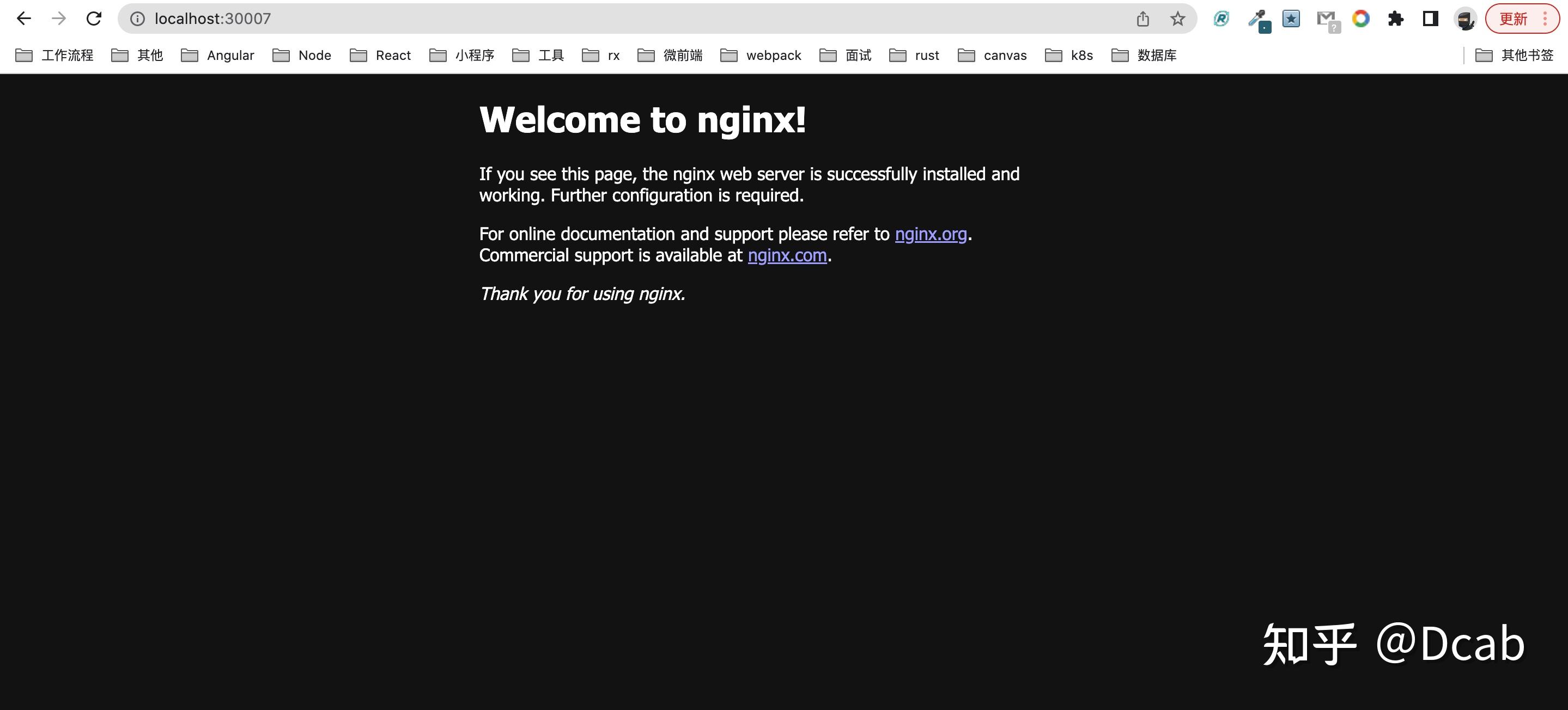Open the user profile avatar
1568x710 pixels.
[1464, 19]
